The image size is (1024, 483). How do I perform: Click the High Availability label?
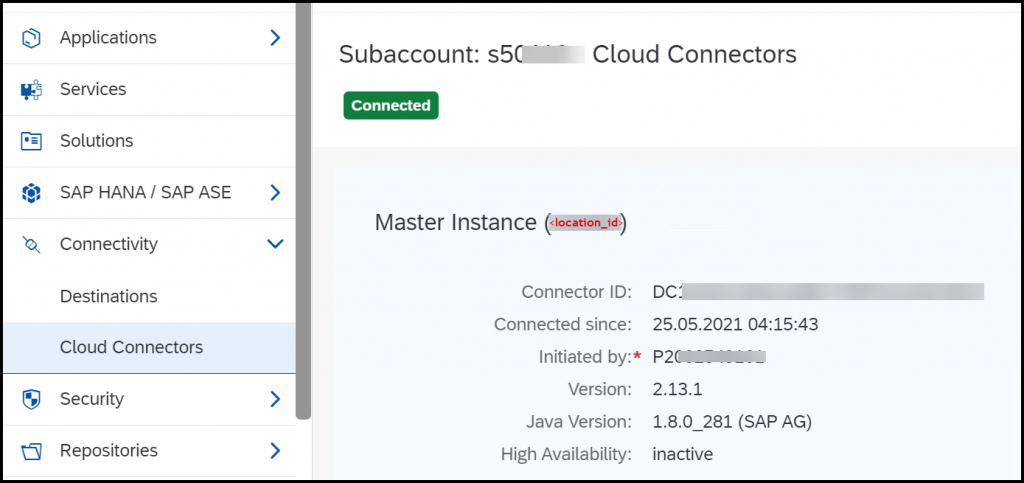(566, 454)
